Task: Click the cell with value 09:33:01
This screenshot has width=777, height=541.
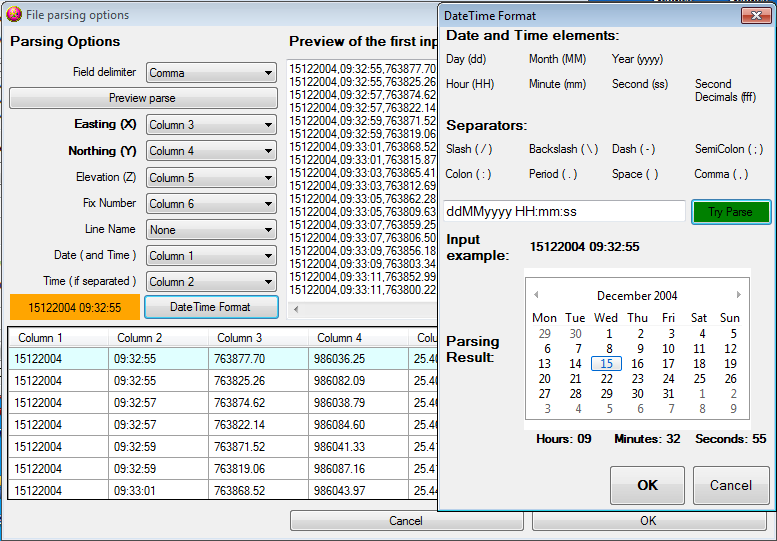Action: pos(159,490)
